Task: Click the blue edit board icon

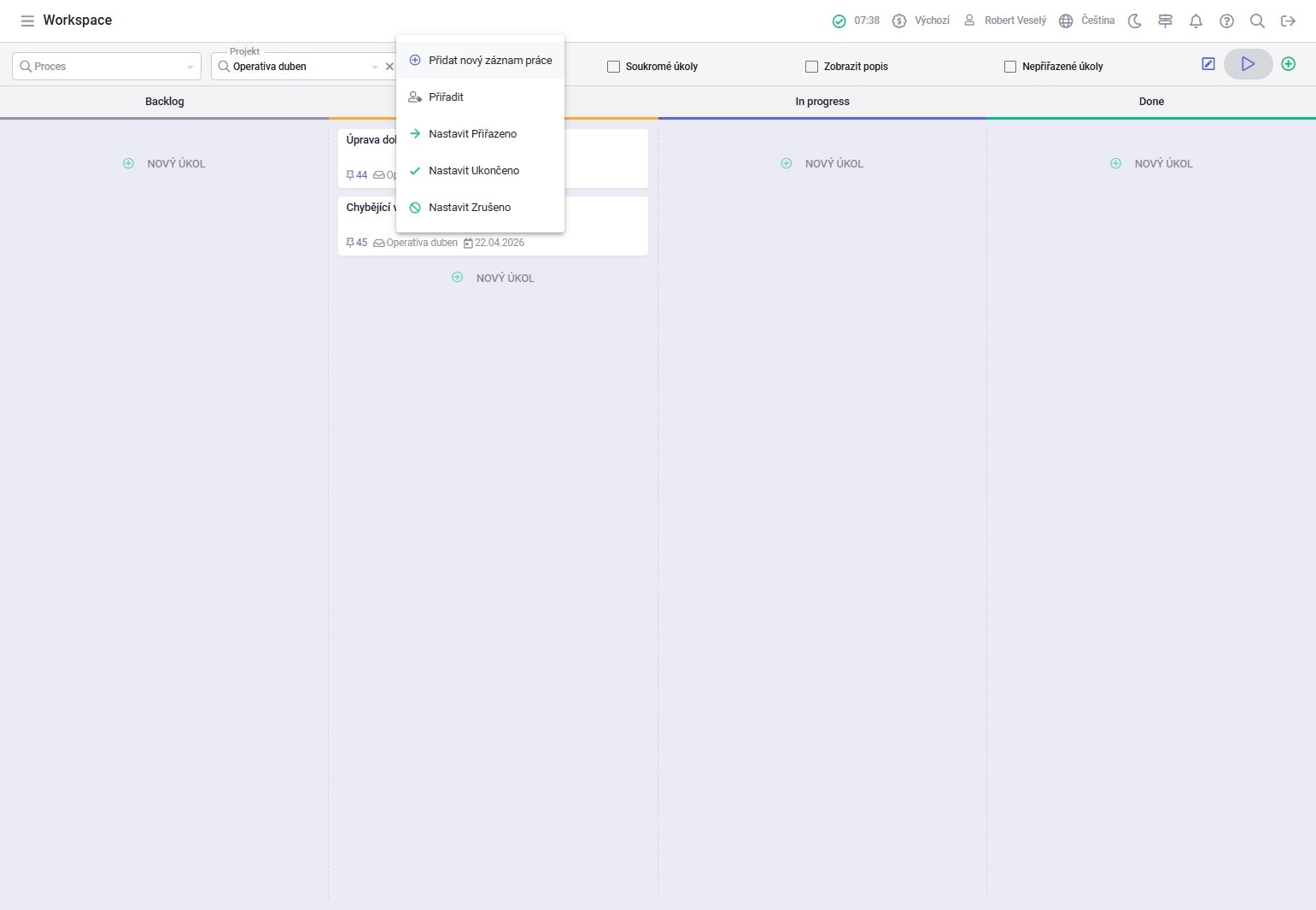Action: (1208, 64)
